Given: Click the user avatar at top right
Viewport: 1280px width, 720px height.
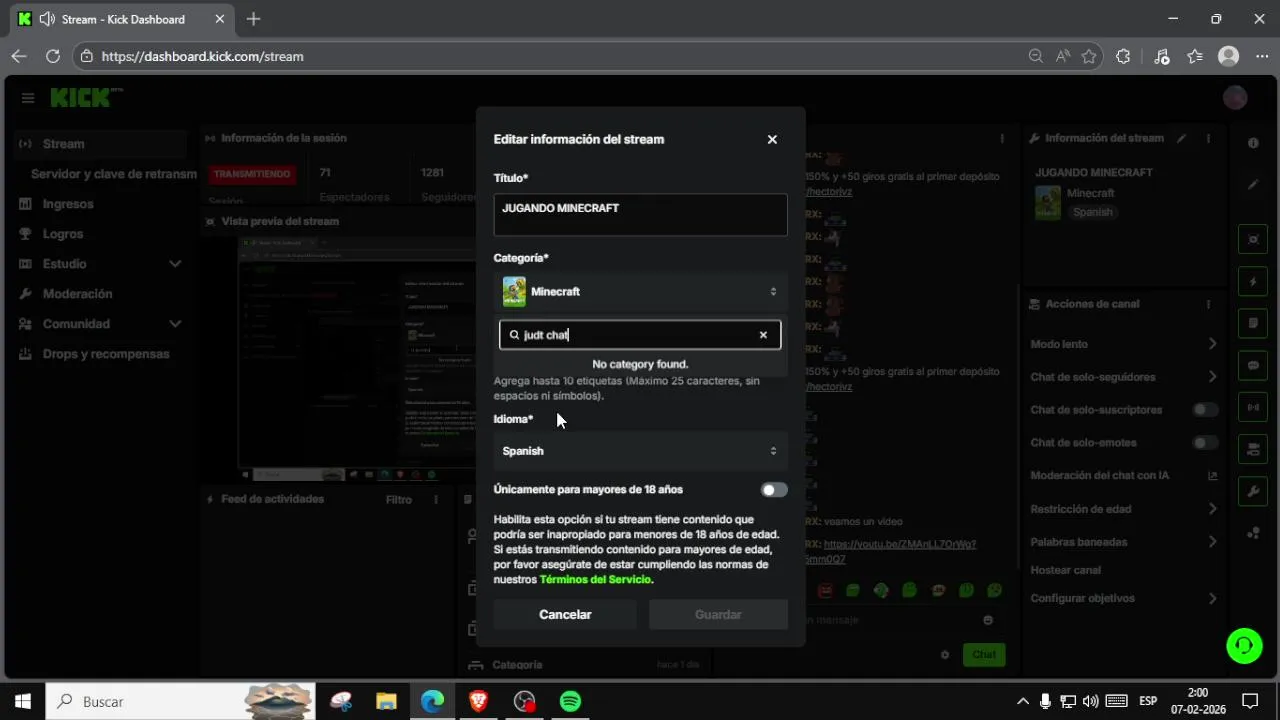Looking at the screenshot, I should pyautogui.click(x=1235, y=98).
